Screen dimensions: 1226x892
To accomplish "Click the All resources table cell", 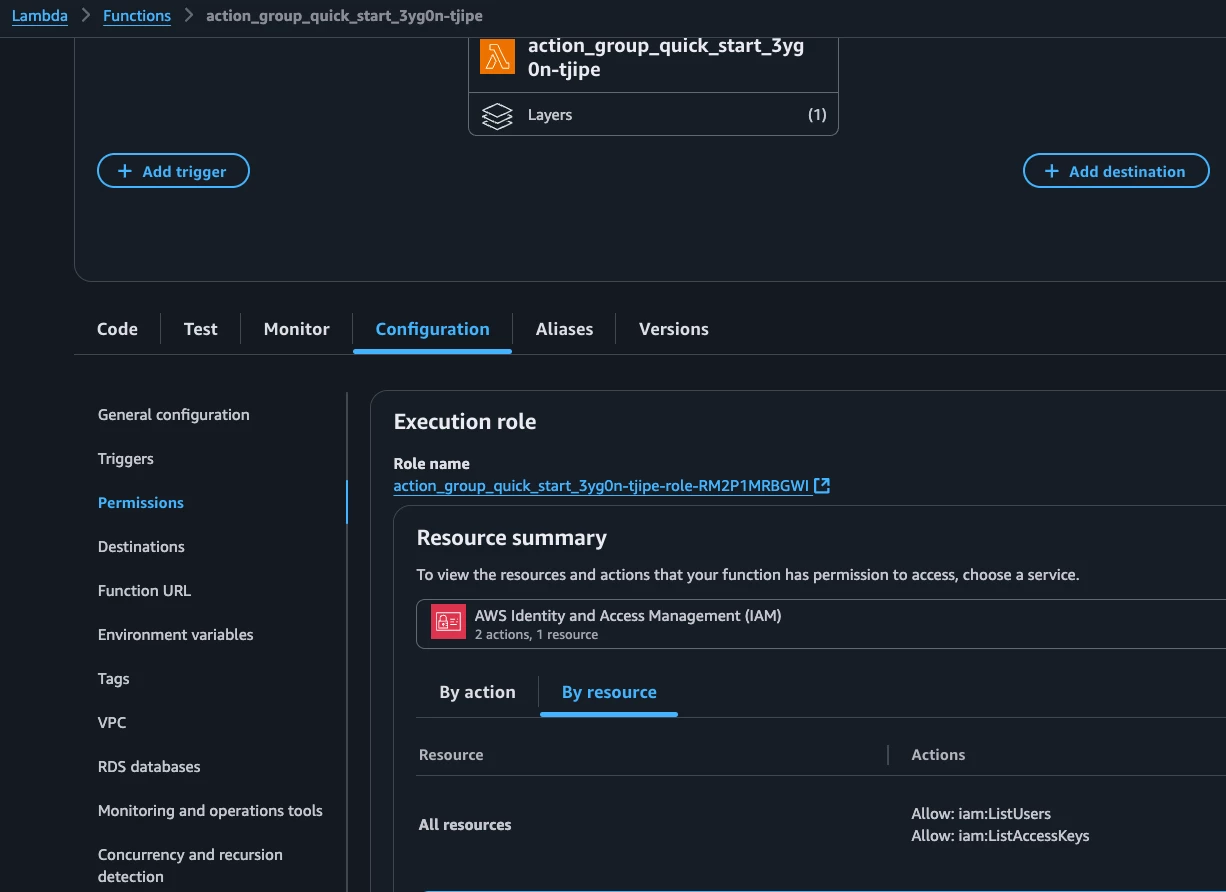I will tap(465, 825).
